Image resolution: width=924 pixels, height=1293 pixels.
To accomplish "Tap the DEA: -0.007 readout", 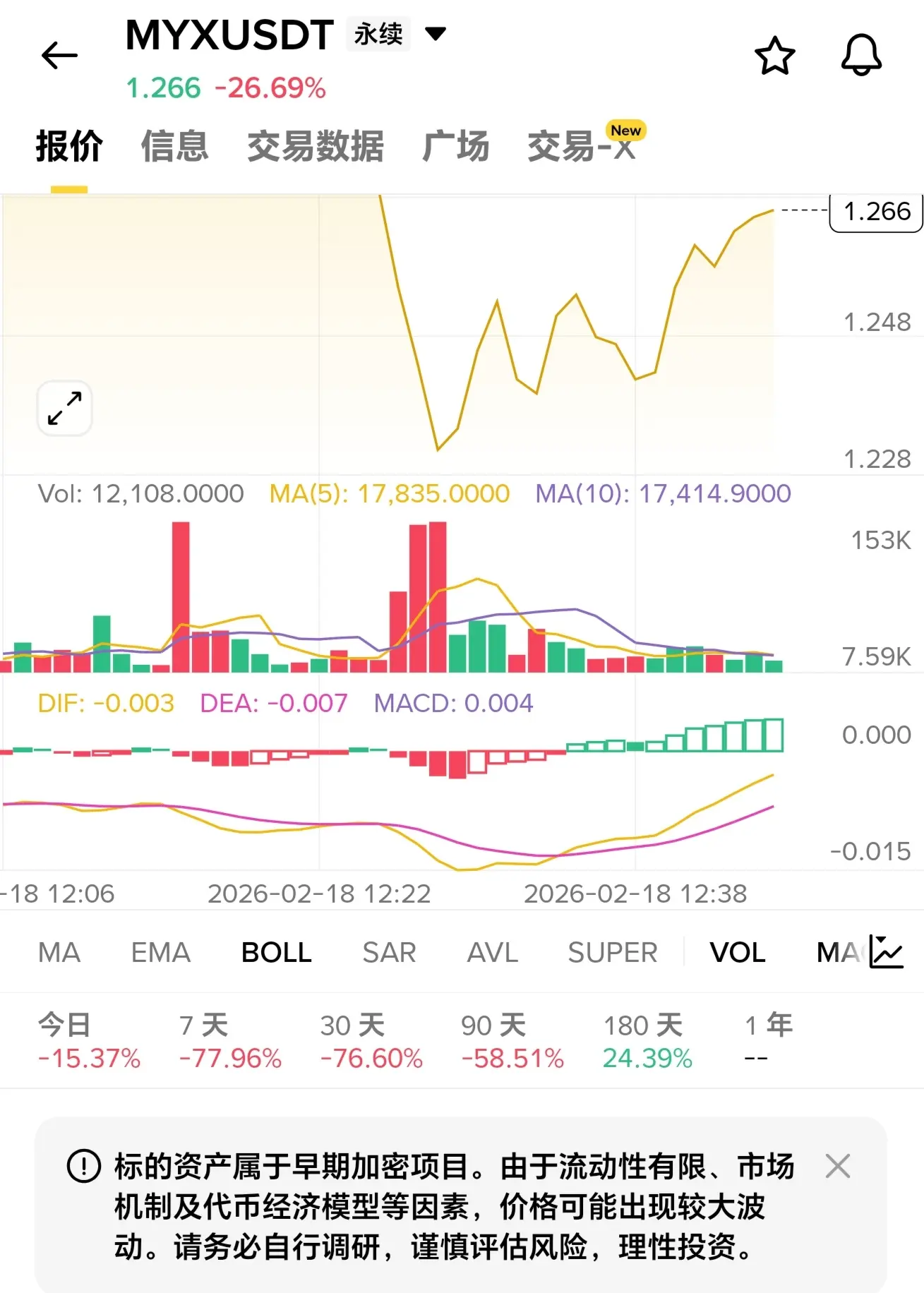I will coord(274,703).
